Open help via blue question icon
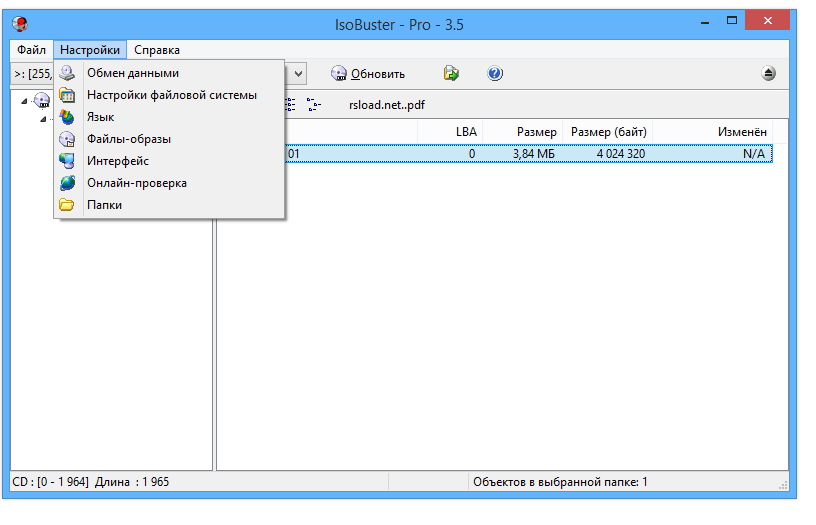The height and width of the screenshot is (525, 816). pos(495,73)
